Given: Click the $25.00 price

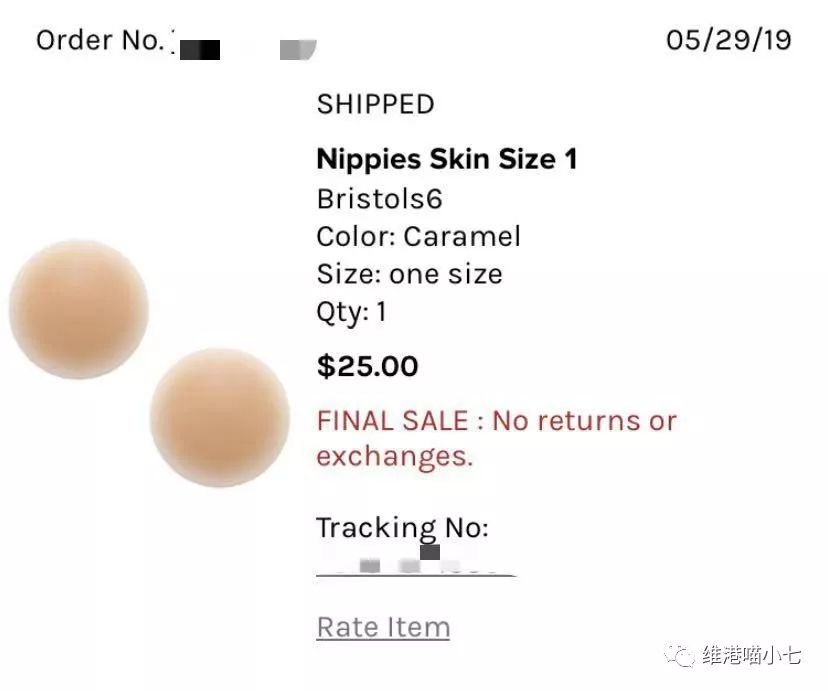Looking at the screenshot, I should (x=368, y=366).
